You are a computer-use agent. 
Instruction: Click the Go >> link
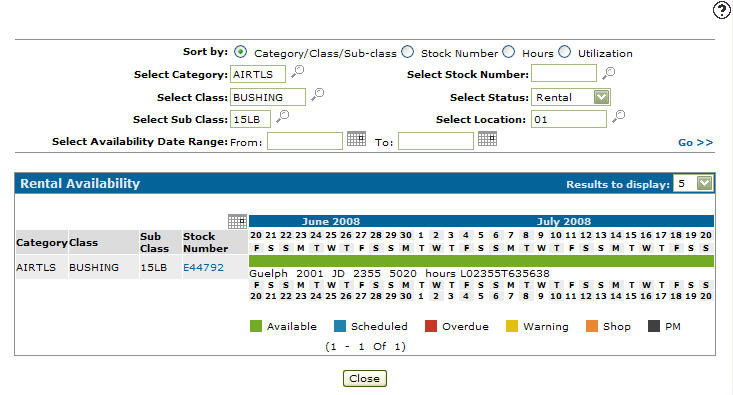[x=696, y=143]
